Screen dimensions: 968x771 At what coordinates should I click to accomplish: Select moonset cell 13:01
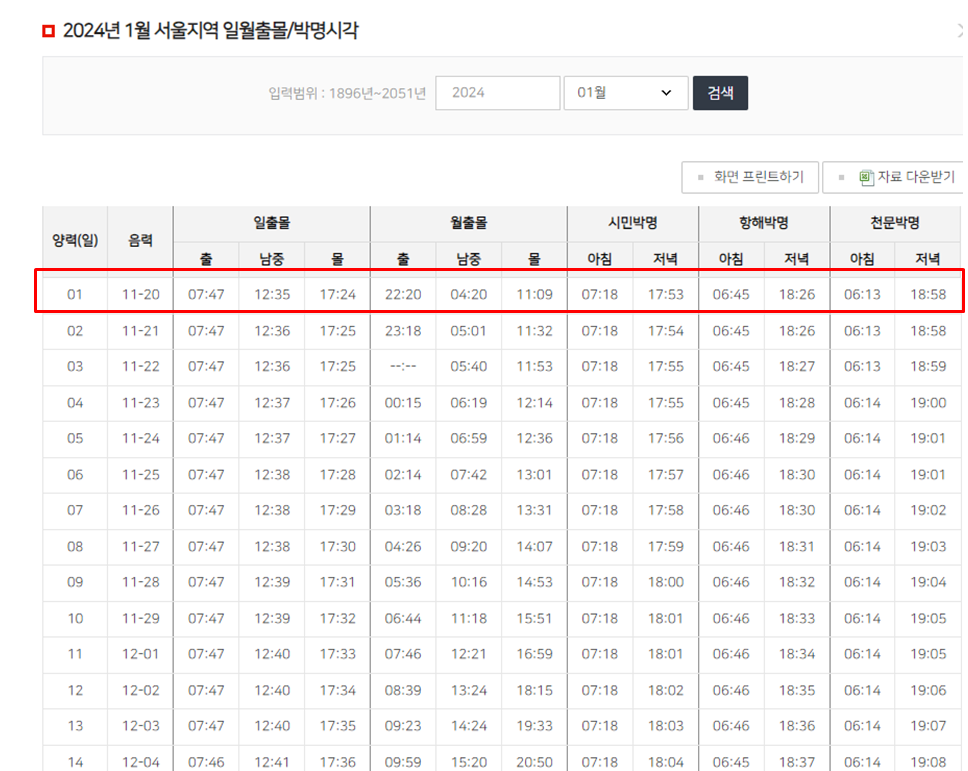pyautogui.click(x=535, y=475)
